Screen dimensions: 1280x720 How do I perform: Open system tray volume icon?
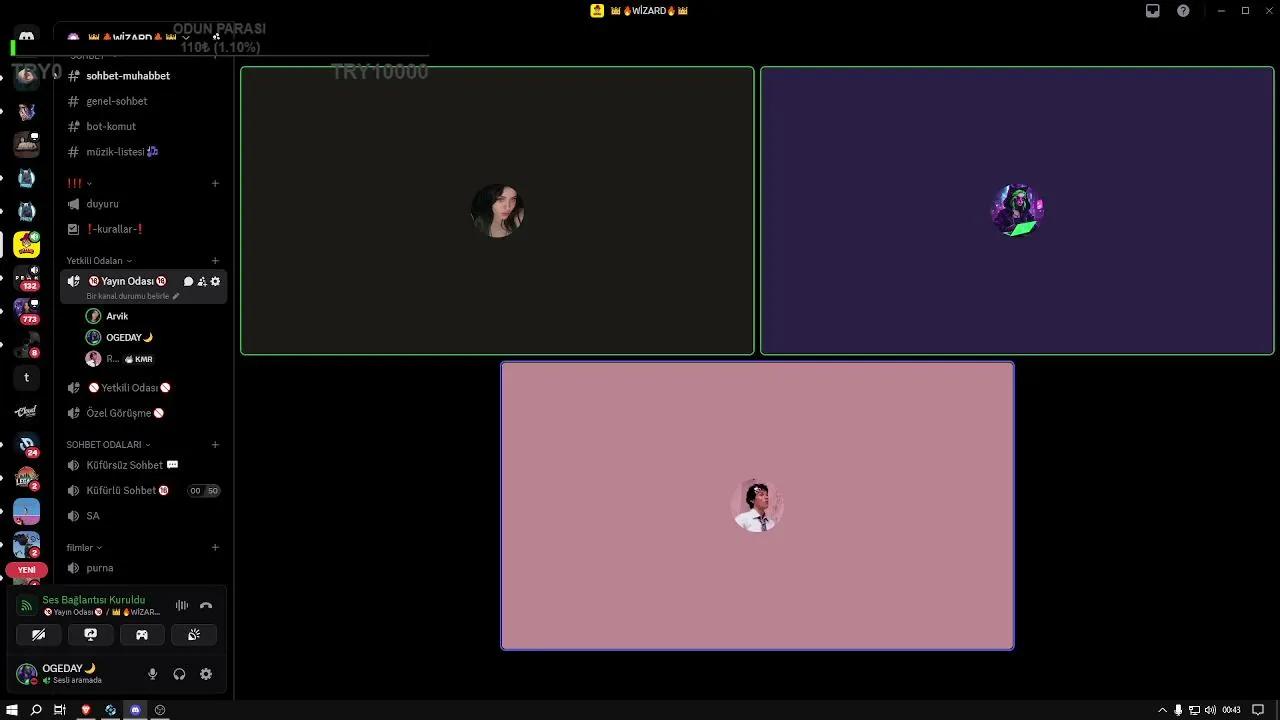point(1210,710)
